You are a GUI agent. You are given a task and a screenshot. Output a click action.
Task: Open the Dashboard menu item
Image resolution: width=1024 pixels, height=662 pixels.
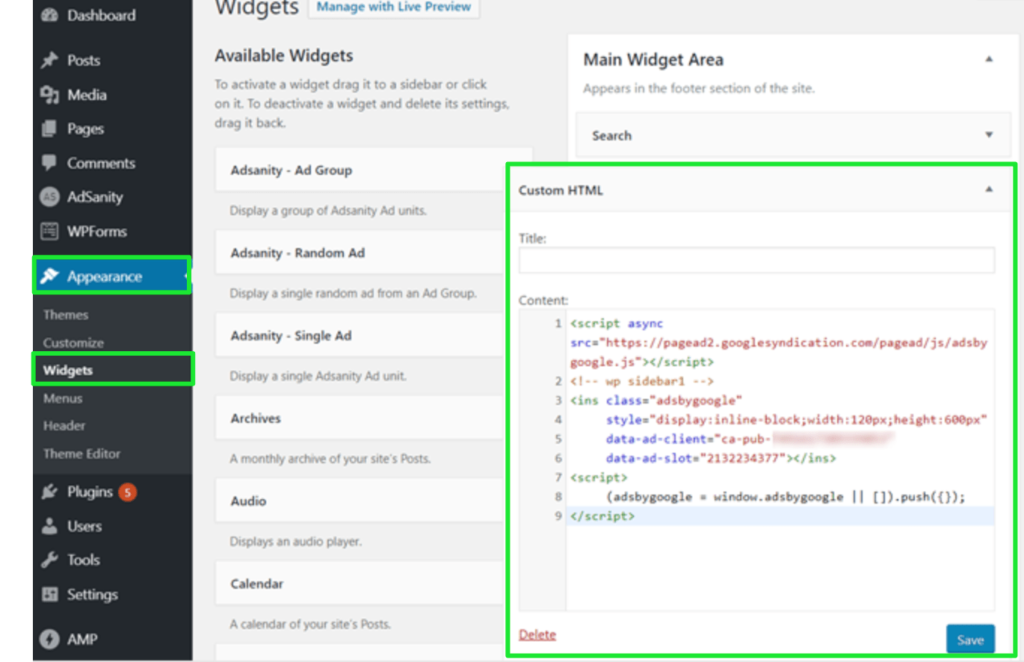point(101,15)
